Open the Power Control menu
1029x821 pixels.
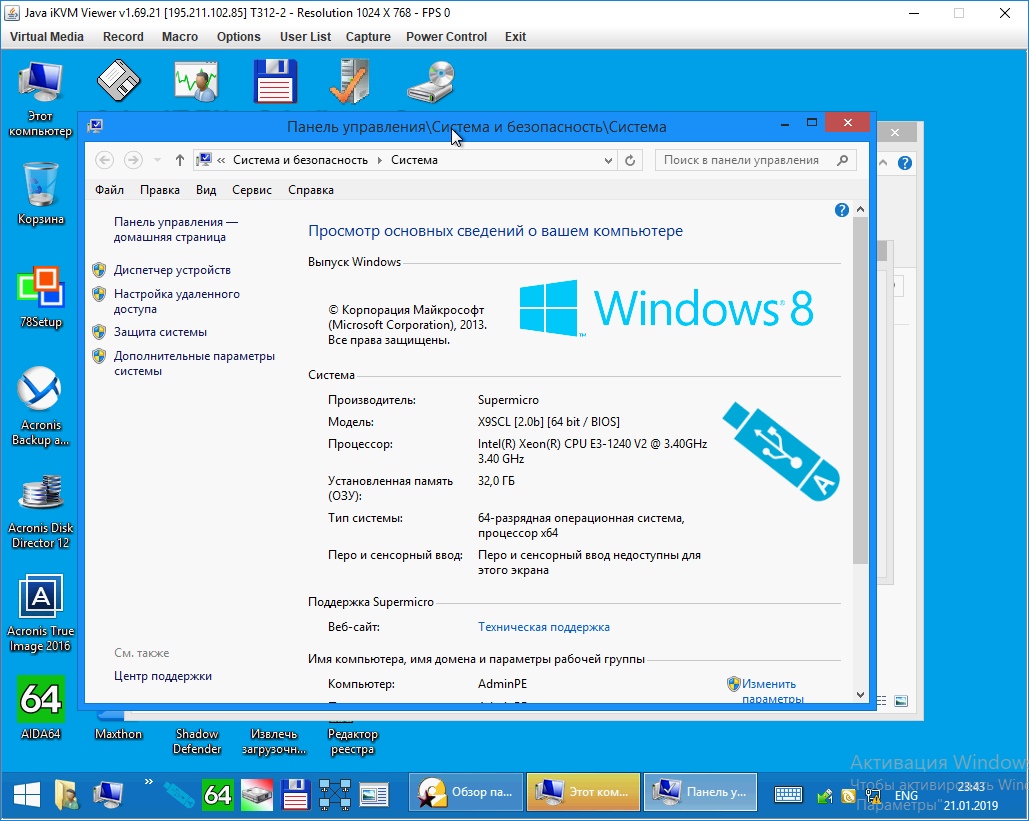click(x=446, y=37)
